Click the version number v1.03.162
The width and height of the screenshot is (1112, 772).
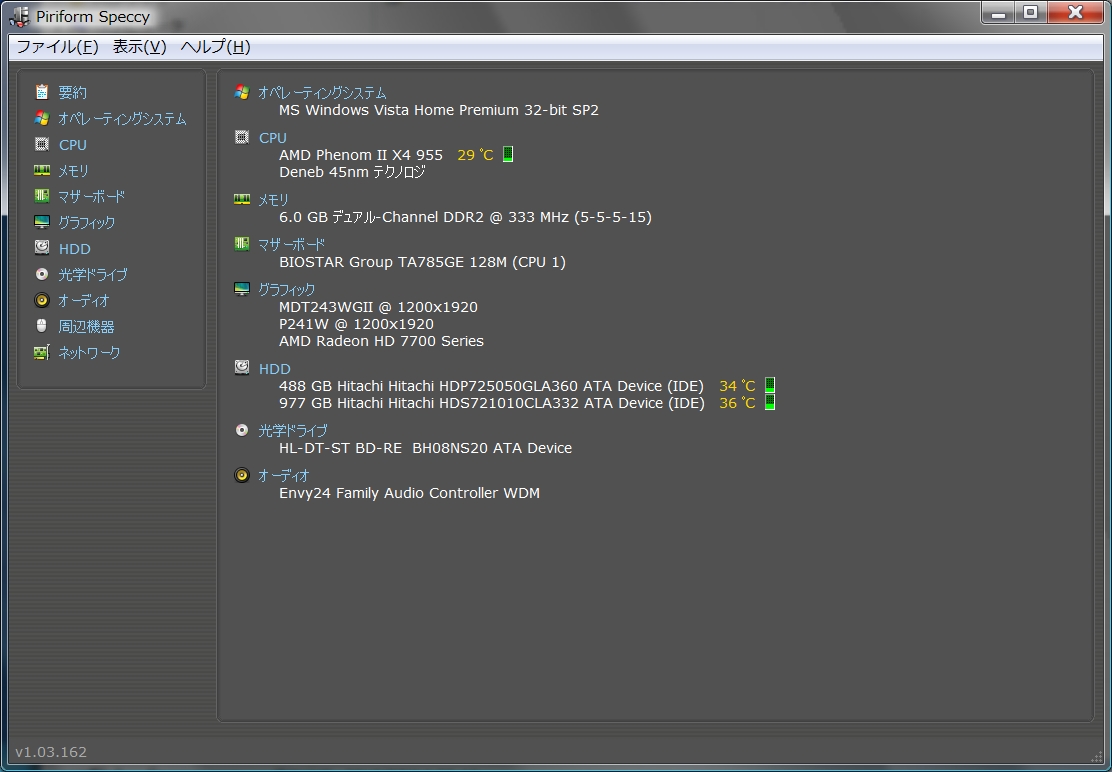tap(51, 751)
